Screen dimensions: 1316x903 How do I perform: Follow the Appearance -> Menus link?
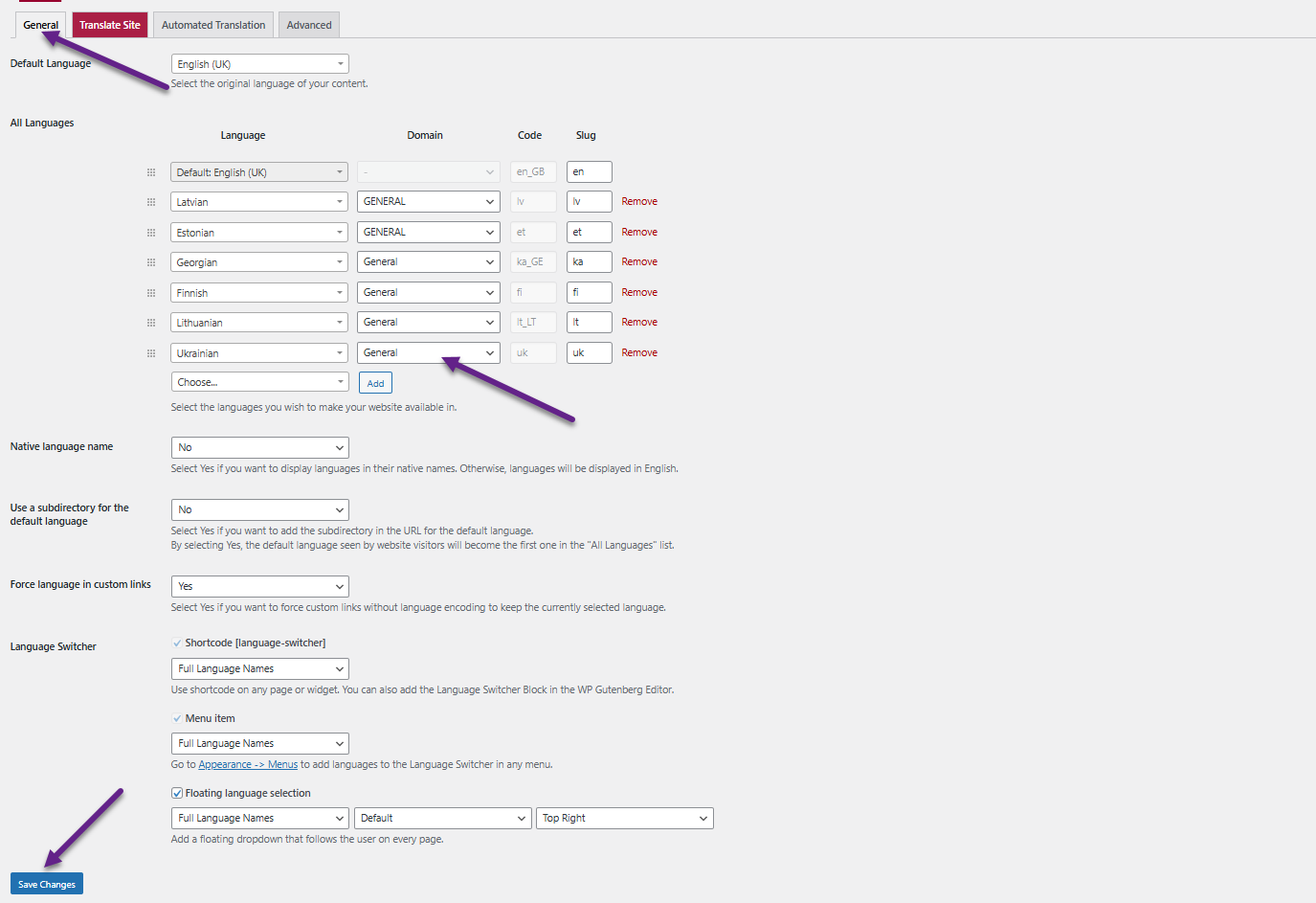coord(248,764)
